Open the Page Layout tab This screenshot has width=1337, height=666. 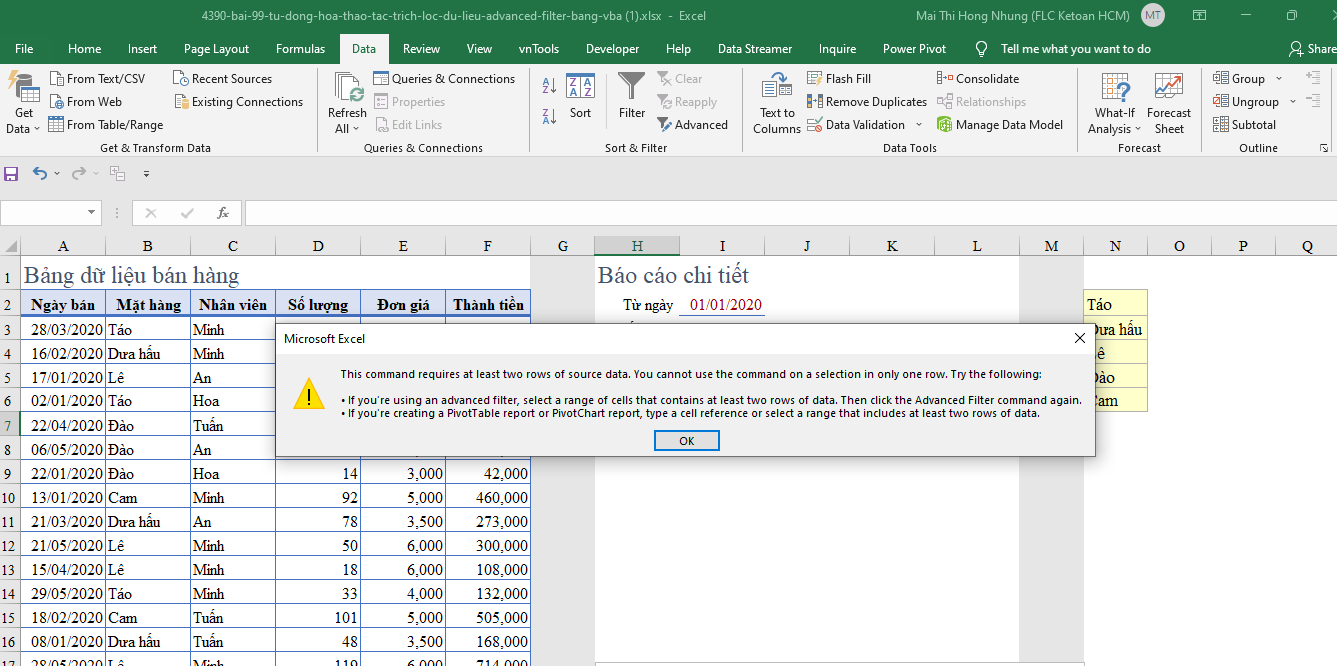(x=217, y=49)
